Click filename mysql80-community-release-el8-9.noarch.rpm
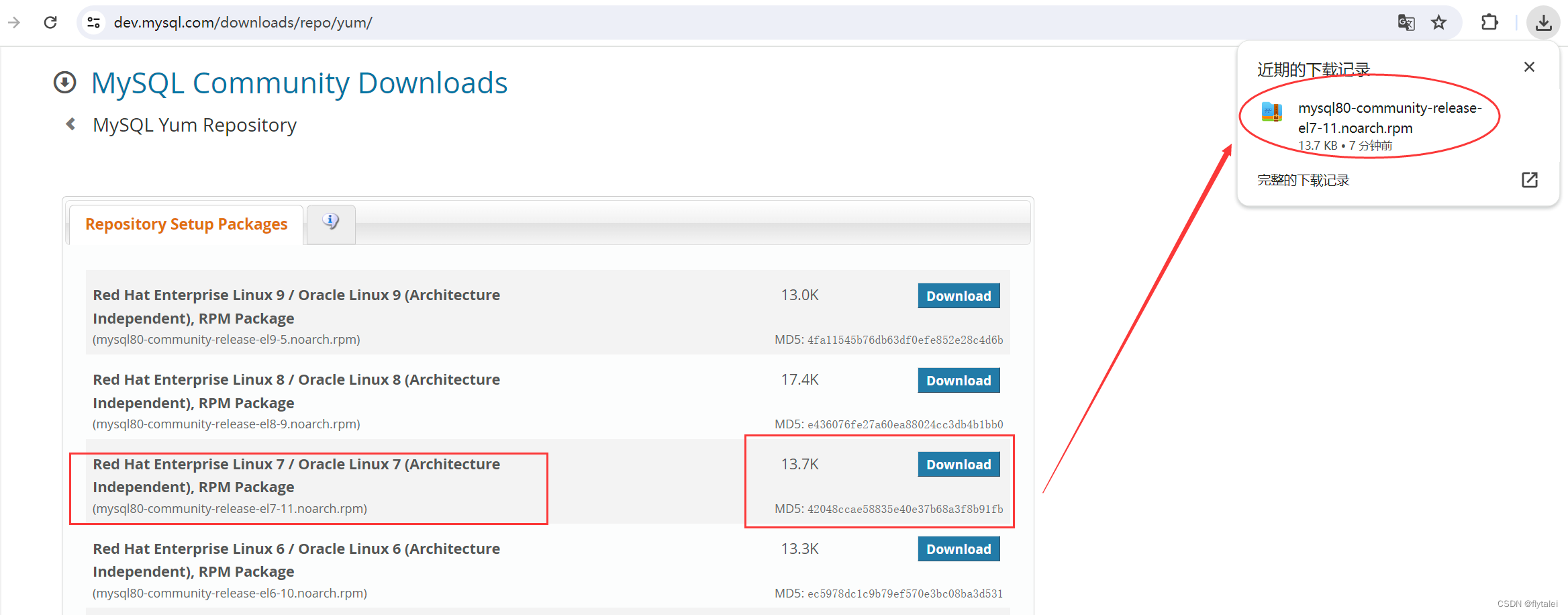1568x615 pixels. pyautogui.click(x=226, y=424)
